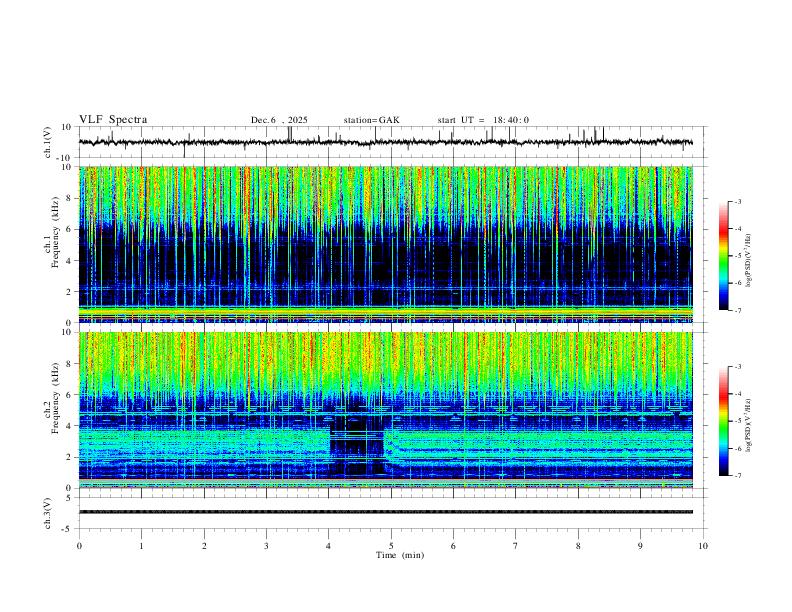The height and width of the screenshot is (612, 792).
Task: Click the "-5" tick on upper colorbar
Action: pyautogui.click(x=737, y=256)
